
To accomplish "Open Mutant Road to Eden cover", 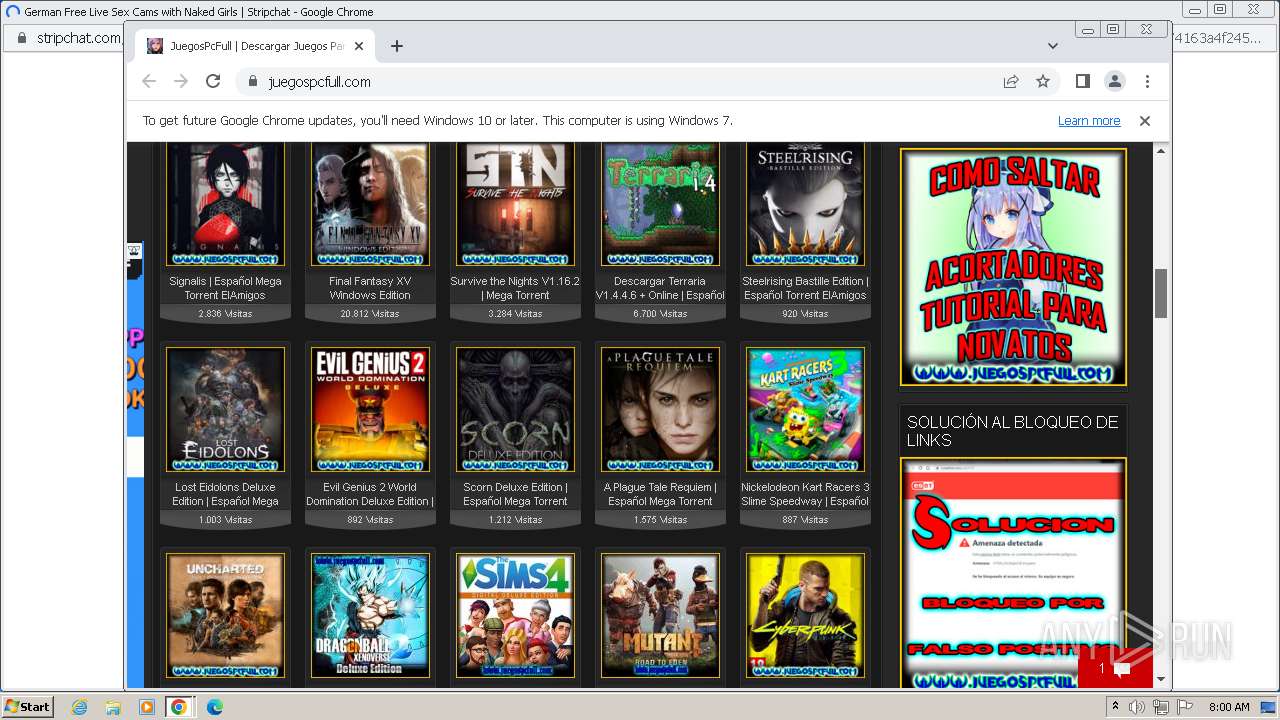I will point(660,615).
